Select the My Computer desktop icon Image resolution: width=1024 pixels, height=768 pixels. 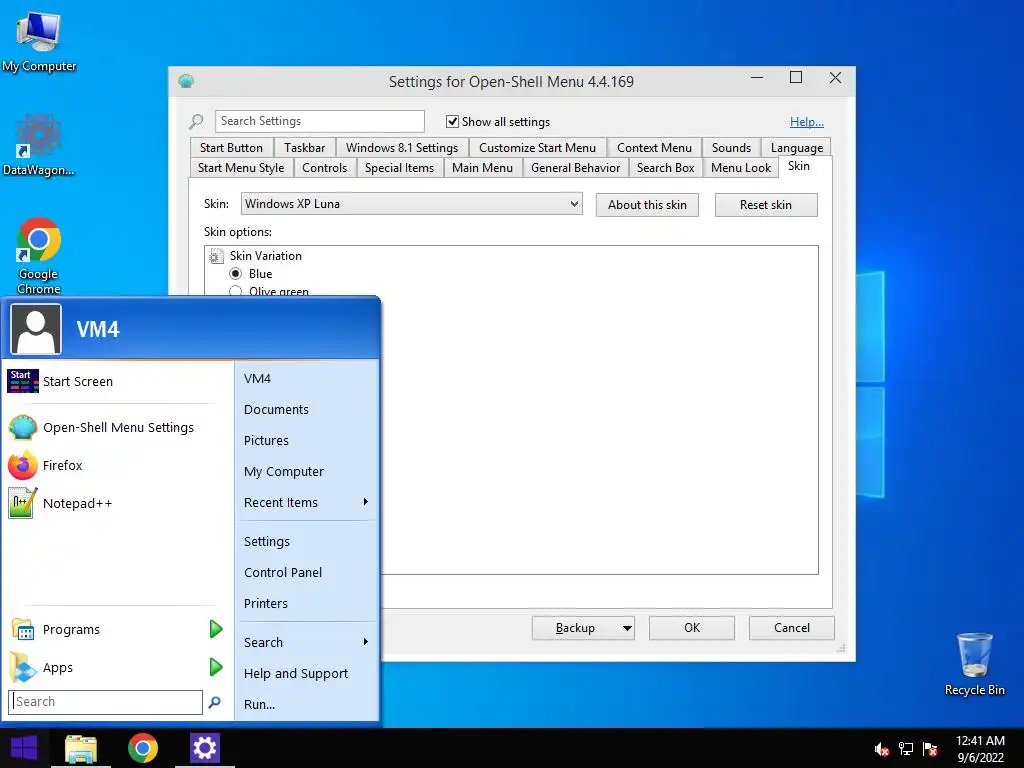click(x=39, y=42)
